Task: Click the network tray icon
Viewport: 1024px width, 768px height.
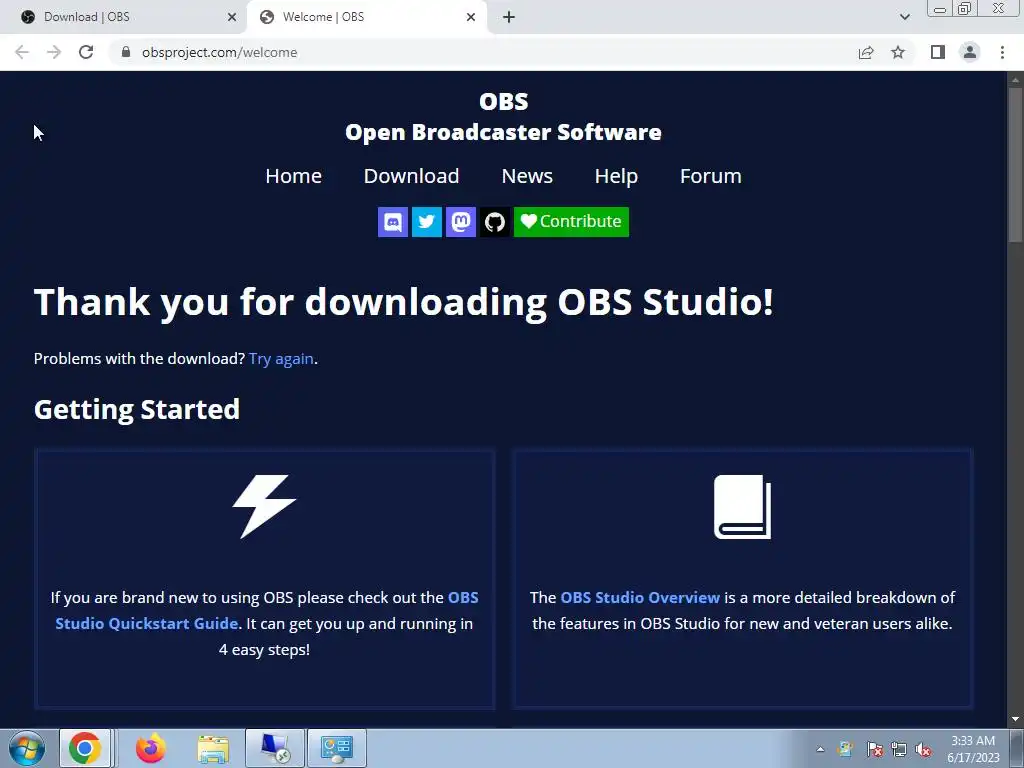Action: pos(899,750)
